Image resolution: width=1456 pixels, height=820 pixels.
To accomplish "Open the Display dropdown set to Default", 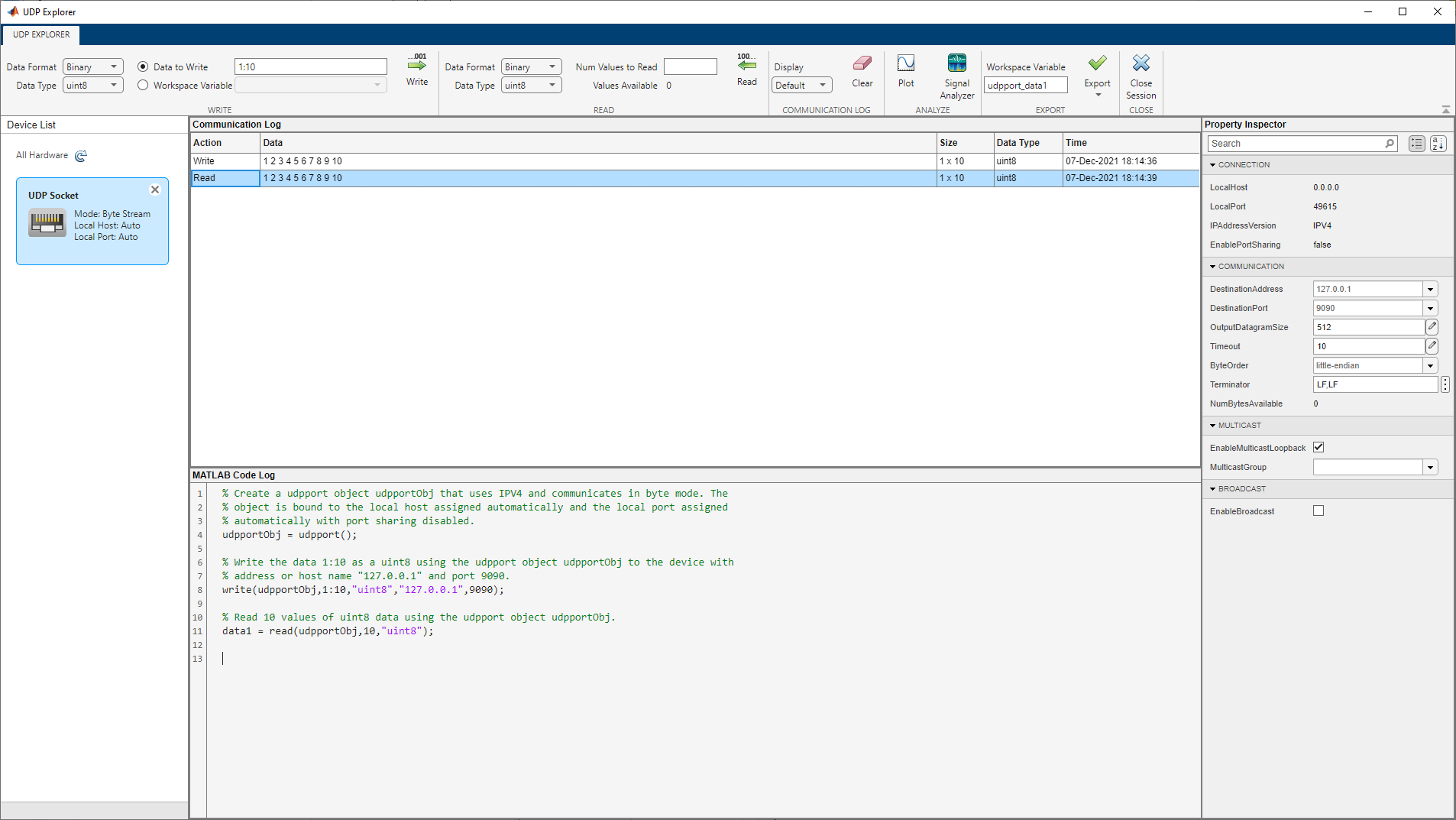I will (x=801, y=86).
